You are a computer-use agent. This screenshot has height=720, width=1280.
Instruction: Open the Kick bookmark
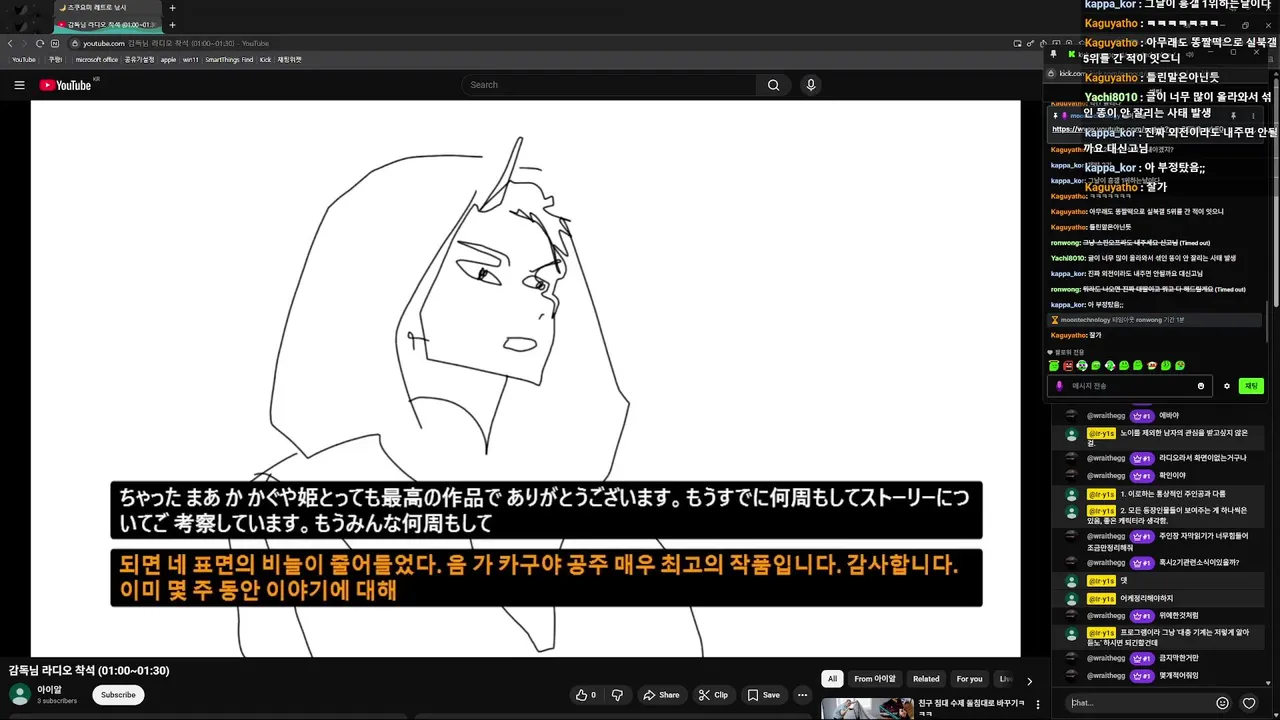(265, 60)
